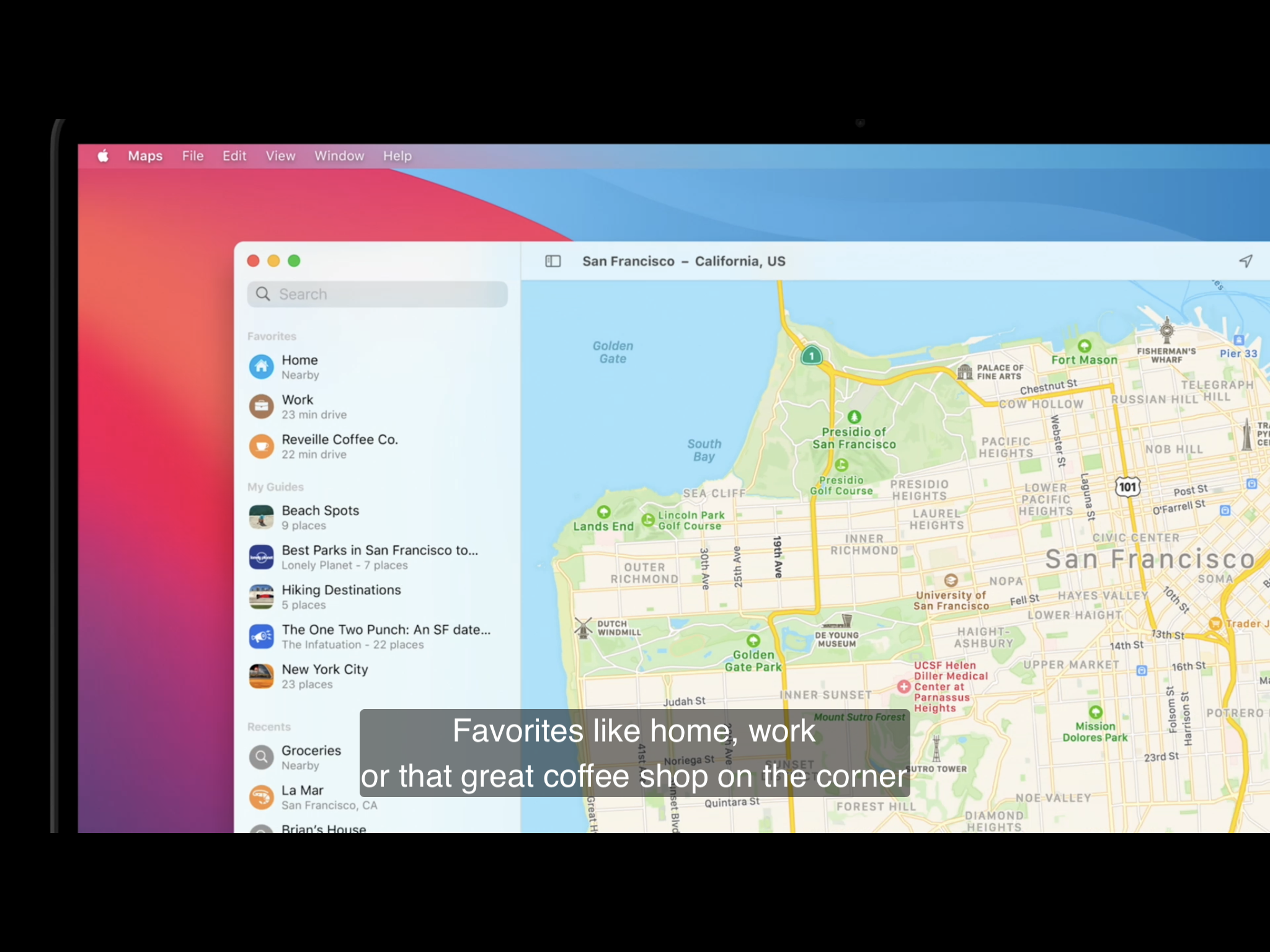Click the Fisherman's Wharf landmark icon
1270x952 pixels.
tap(1166, 330)
